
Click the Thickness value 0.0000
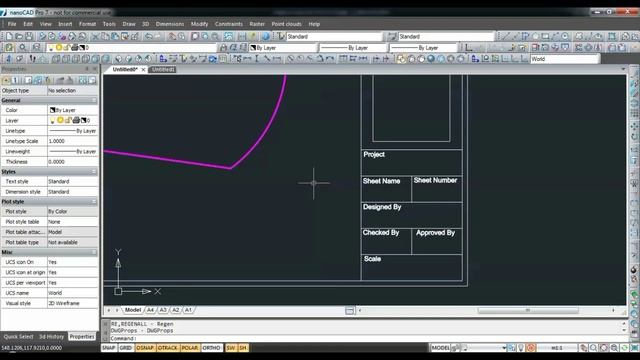coord(73,162)
